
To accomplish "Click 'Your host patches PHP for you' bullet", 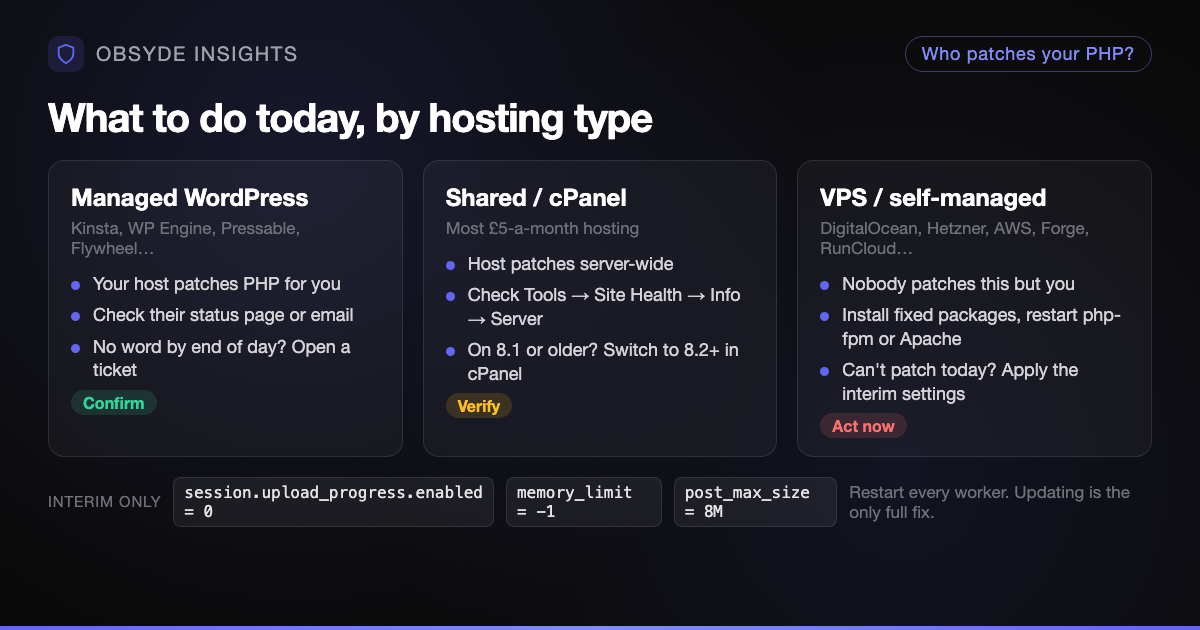I will pyautogui.click(x=217, y=284).
